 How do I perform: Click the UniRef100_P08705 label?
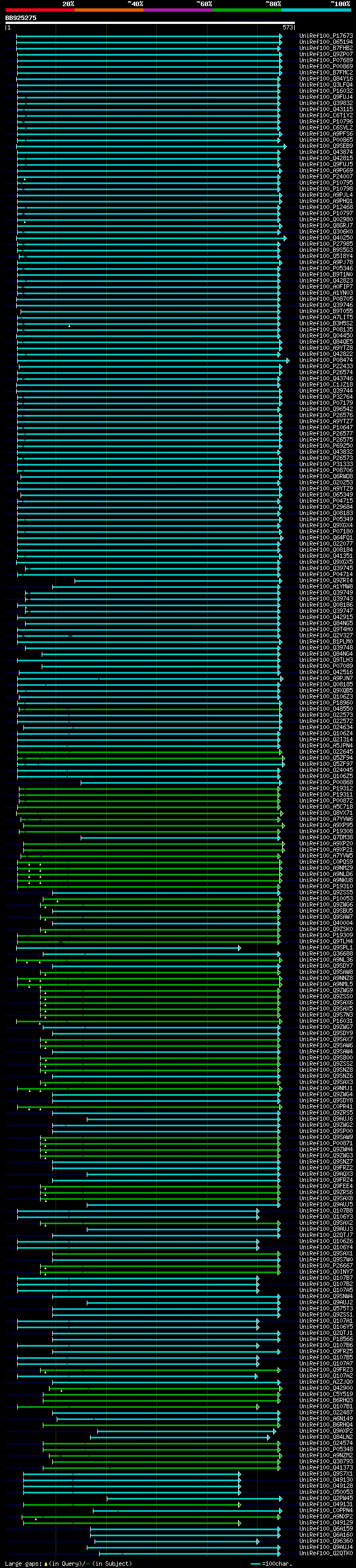click(x=326, y=299)
